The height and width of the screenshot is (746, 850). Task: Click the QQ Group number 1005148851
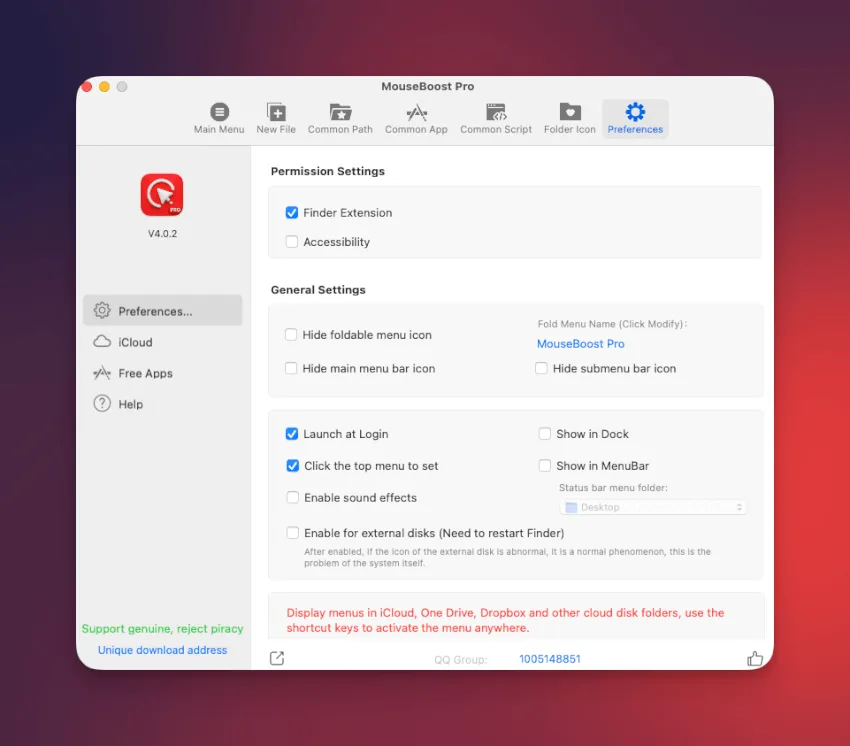click(x=550, y=659)
